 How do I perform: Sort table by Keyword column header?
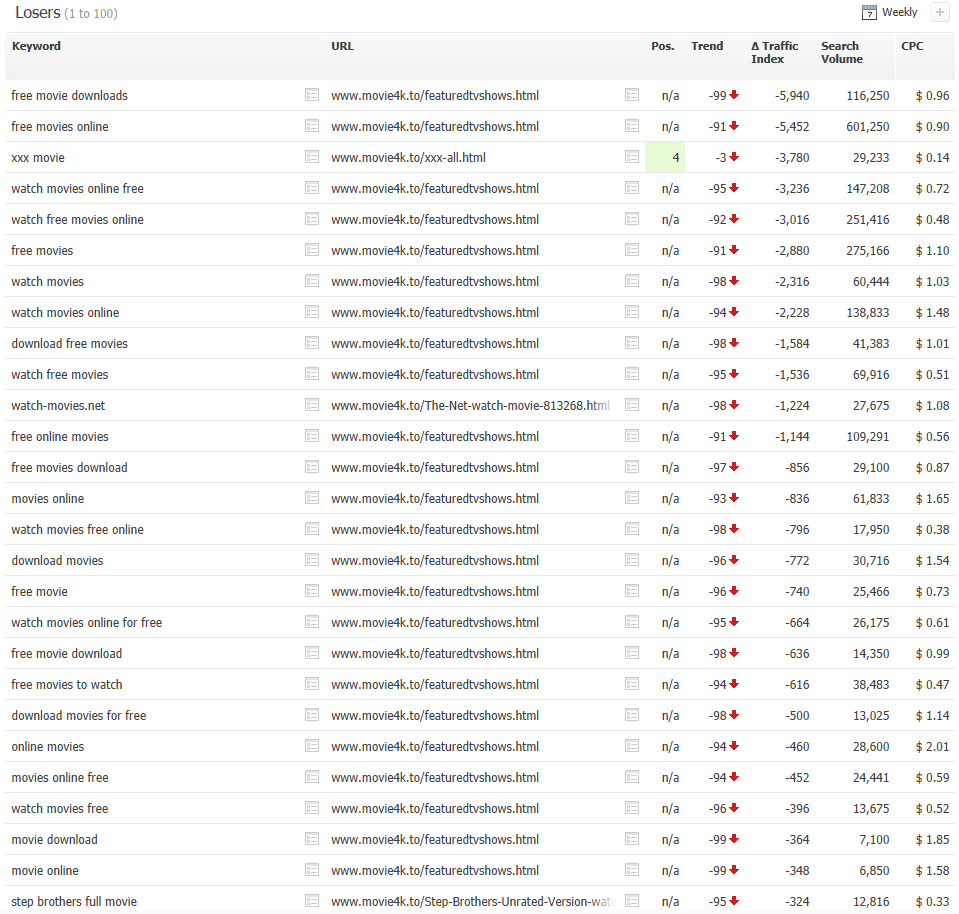36,46
